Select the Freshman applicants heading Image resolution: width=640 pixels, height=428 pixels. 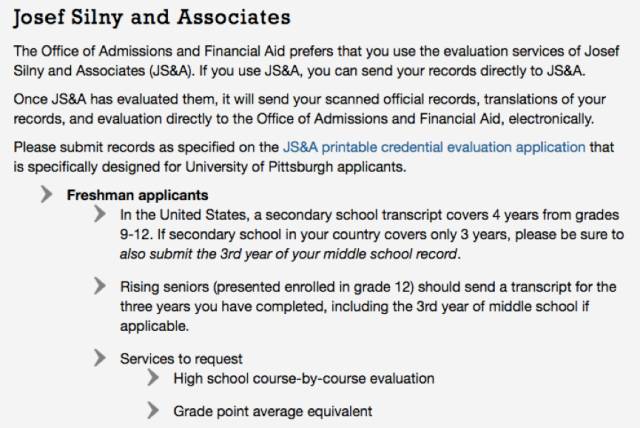pyautogui.click(x=138, y=195)
